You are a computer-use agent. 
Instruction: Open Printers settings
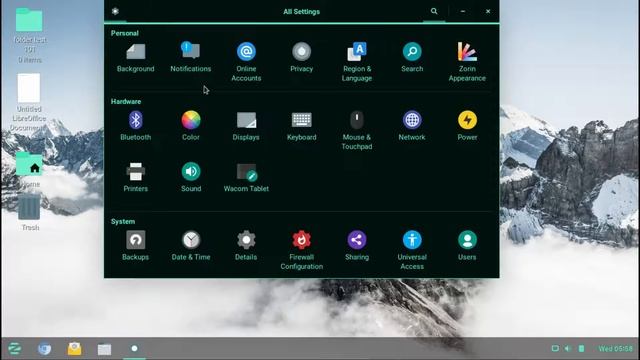click(136, 177)
